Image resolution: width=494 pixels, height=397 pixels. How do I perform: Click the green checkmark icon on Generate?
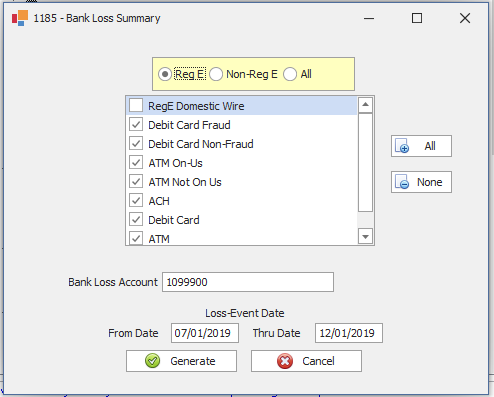153,361
